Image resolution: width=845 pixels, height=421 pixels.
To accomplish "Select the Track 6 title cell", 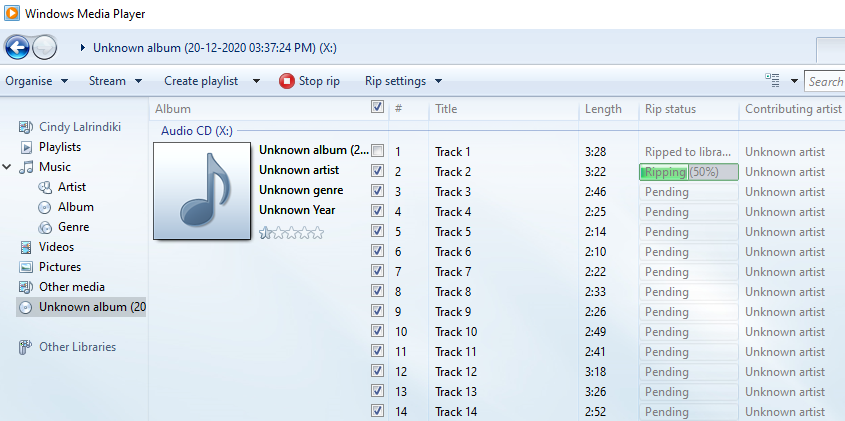I will 453,252.
